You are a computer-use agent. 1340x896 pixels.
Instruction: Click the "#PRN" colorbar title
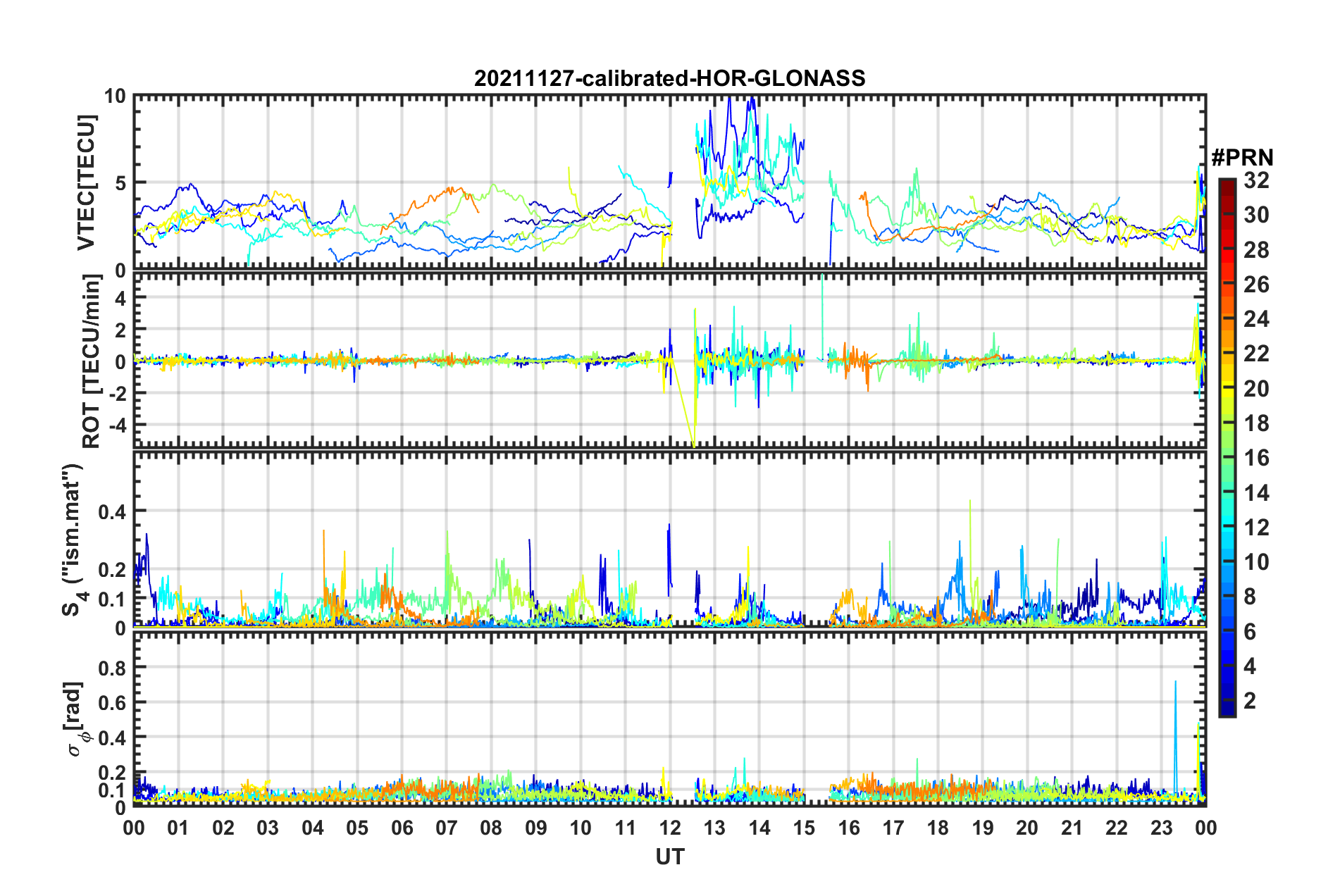(1242, 157)
